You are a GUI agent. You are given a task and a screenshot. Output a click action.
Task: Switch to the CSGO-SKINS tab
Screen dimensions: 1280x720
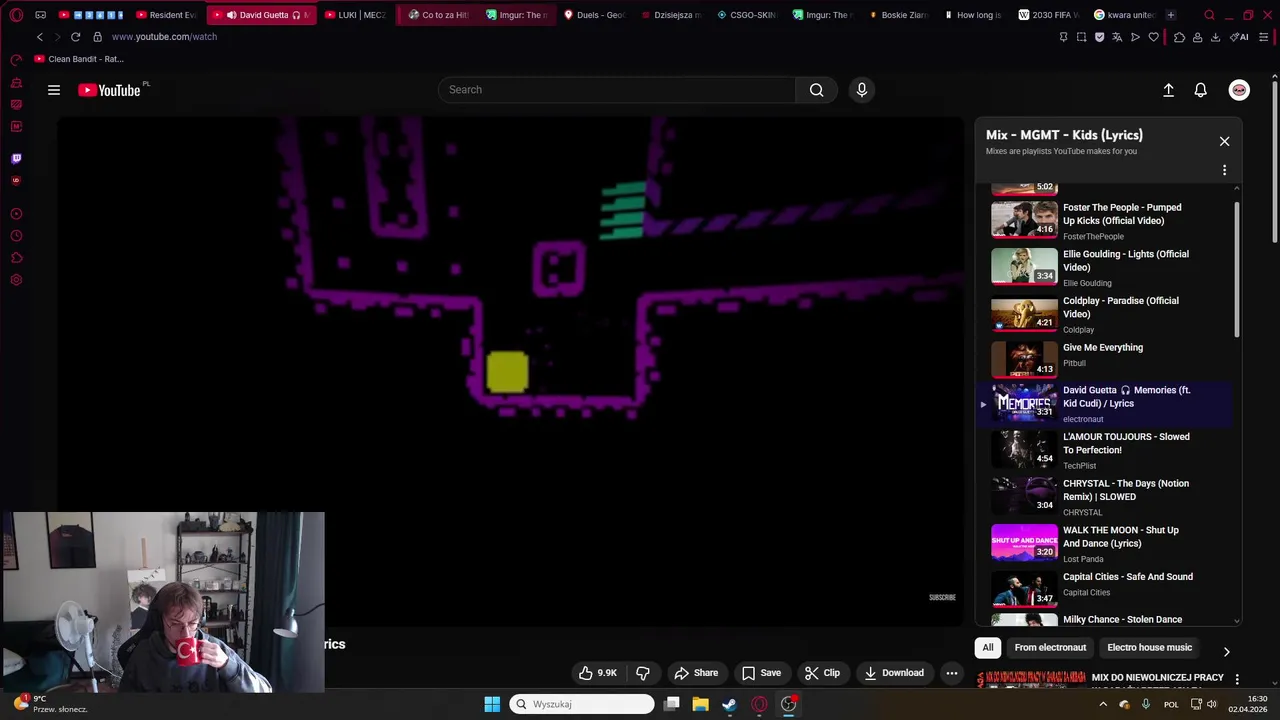(747, 15)
